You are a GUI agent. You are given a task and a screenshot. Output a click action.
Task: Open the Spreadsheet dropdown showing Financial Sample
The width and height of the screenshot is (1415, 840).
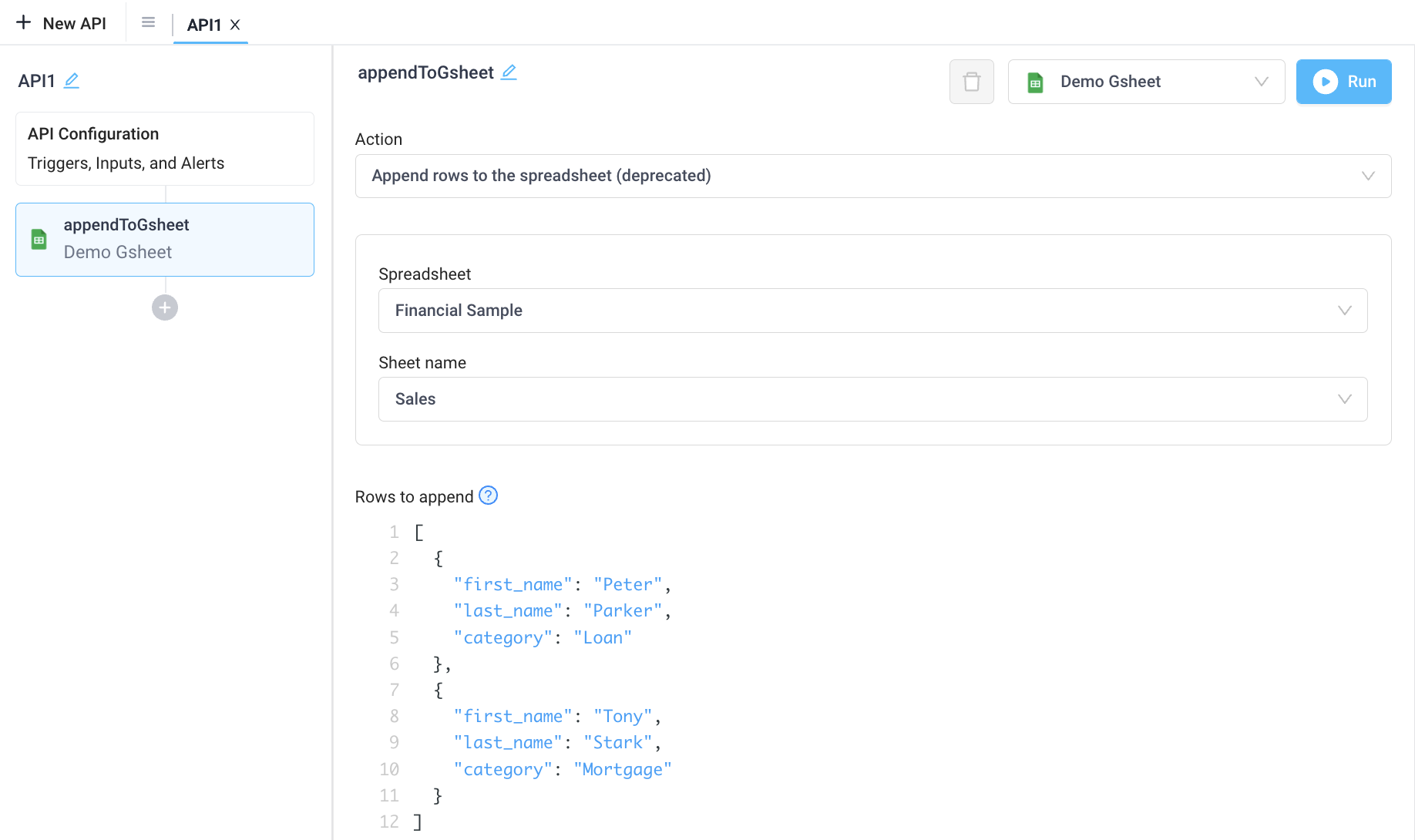[872, 311]
